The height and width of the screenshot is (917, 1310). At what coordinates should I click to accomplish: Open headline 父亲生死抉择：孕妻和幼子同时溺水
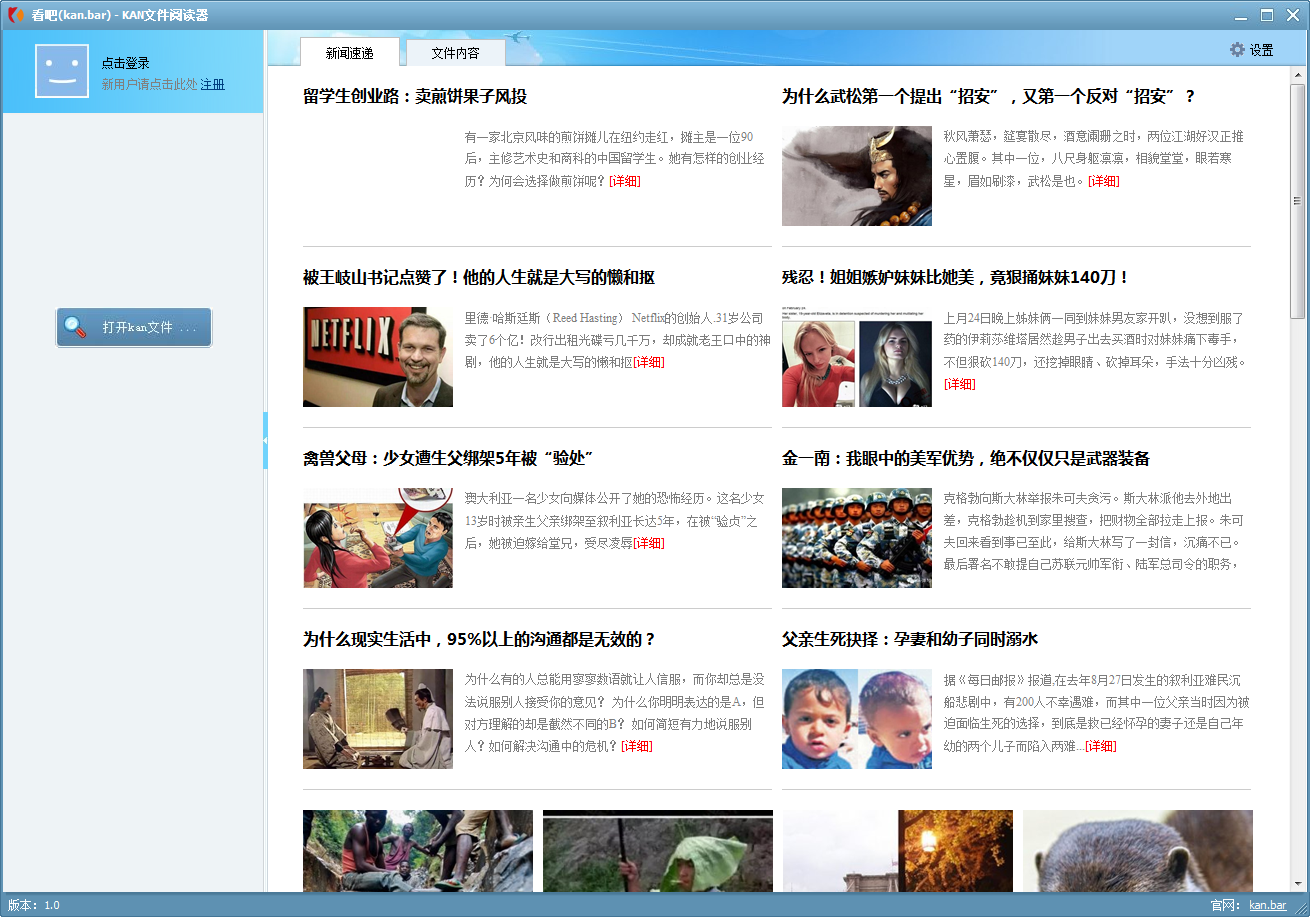[910, 640]
